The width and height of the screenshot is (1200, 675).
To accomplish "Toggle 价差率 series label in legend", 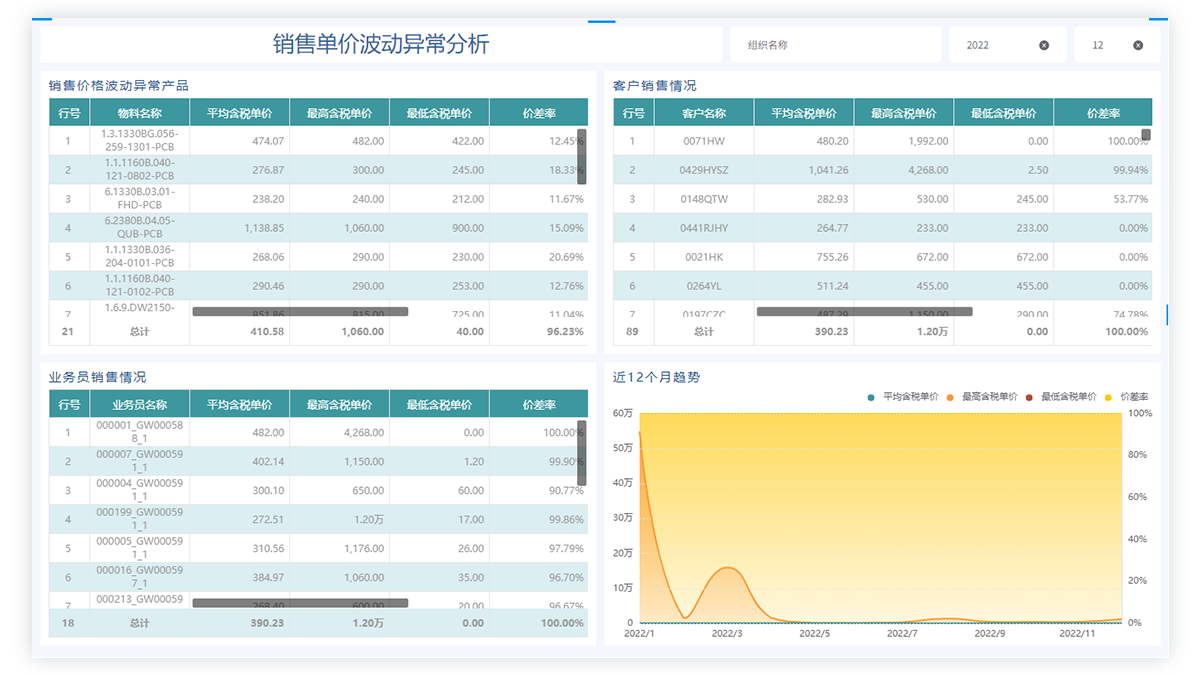I will 1134,398.
